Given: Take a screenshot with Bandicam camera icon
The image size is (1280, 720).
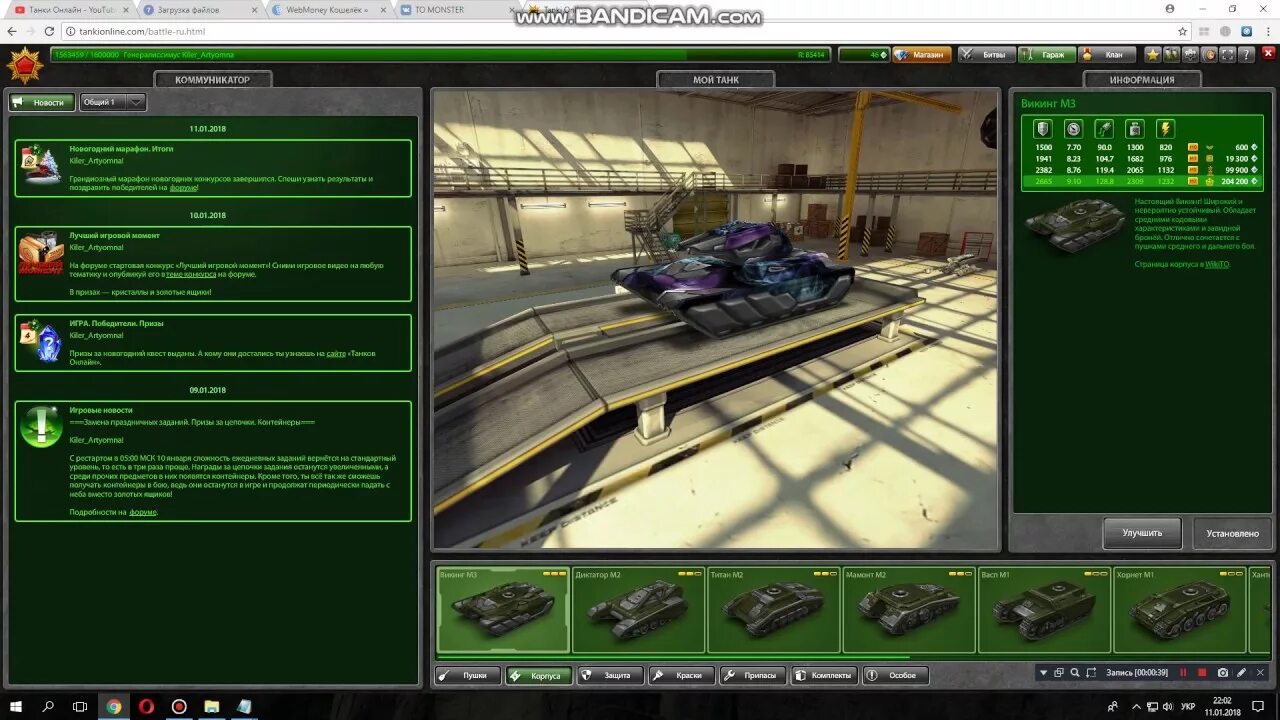Looking at the screenshot, I should (x=1223, y=673).
